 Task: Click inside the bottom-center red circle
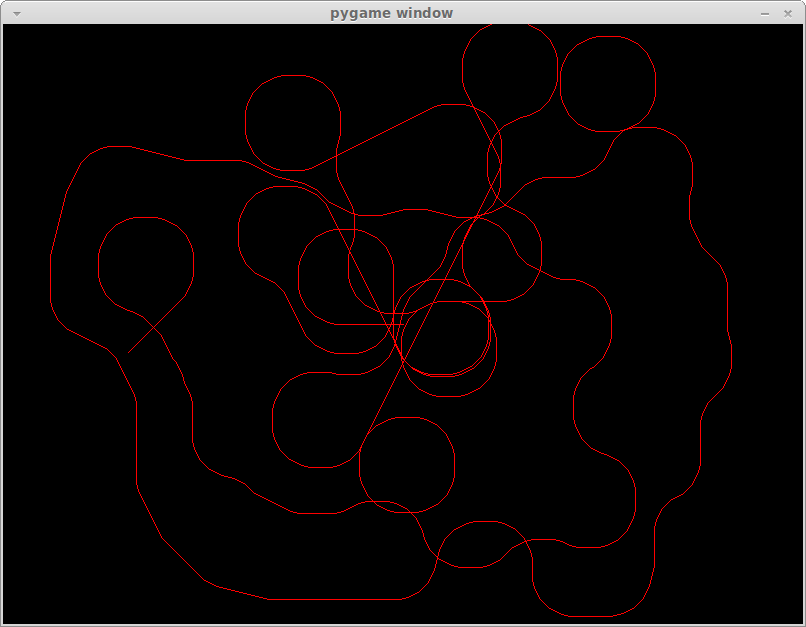tap(407, 465)
